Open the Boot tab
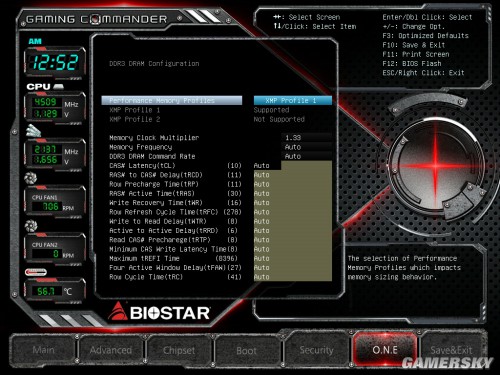The height and width of the screenshot is (375, 500). (x=247, y=350)
